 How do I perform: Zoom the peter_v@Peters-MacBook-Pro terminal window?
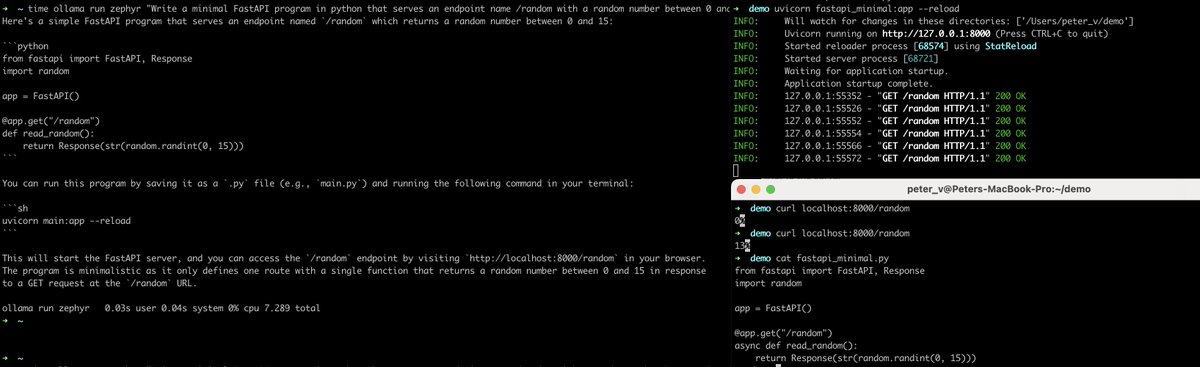771,189
